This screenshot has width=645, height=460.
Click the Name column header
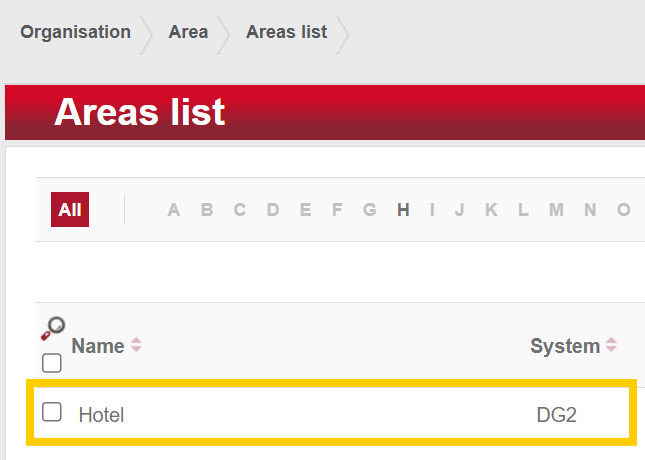97,346
